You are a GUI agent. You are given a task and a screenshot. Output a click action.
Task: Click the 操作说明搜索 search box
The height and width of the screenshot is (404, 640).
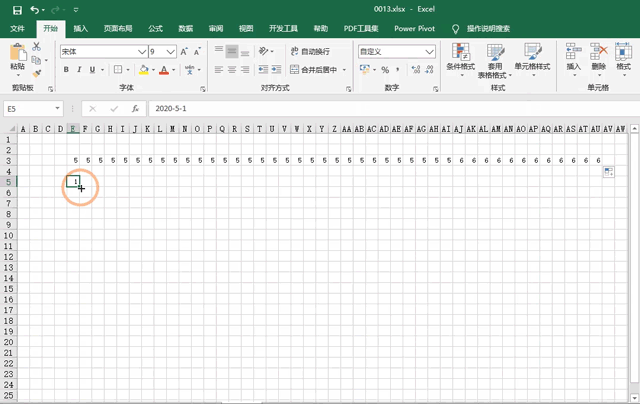click(489, 29)
